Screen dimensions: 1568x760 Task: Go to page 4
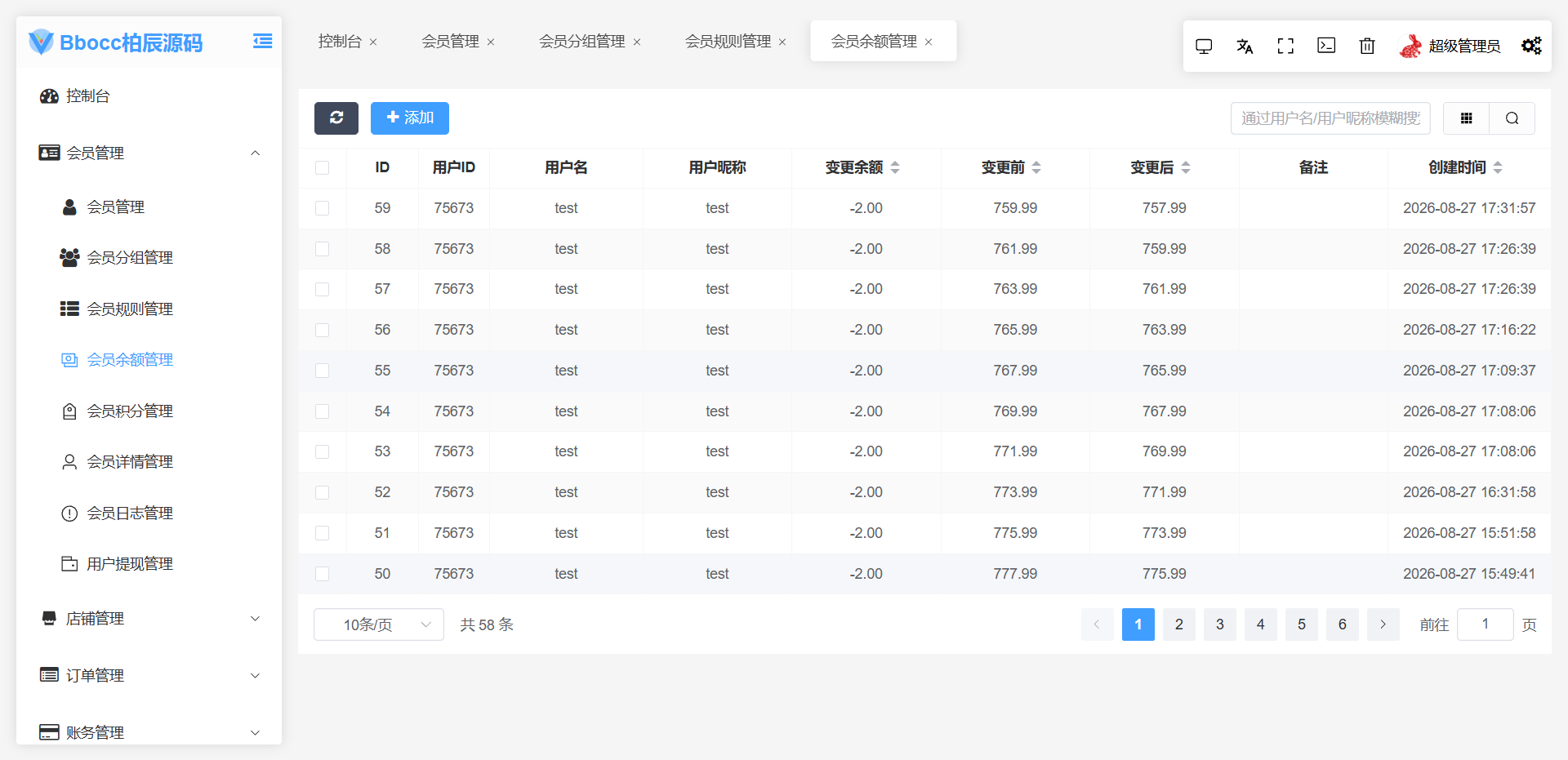pyautogui.click(x=1261, y=624)
